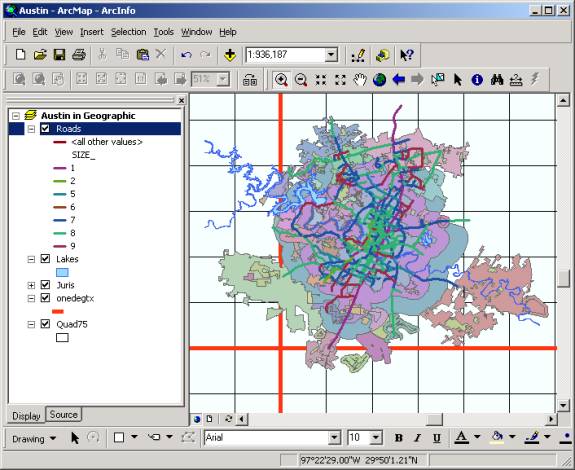This screenshot has height=470, width=575.
Task: Open the map scale dropdown
Action: [331, 55]
